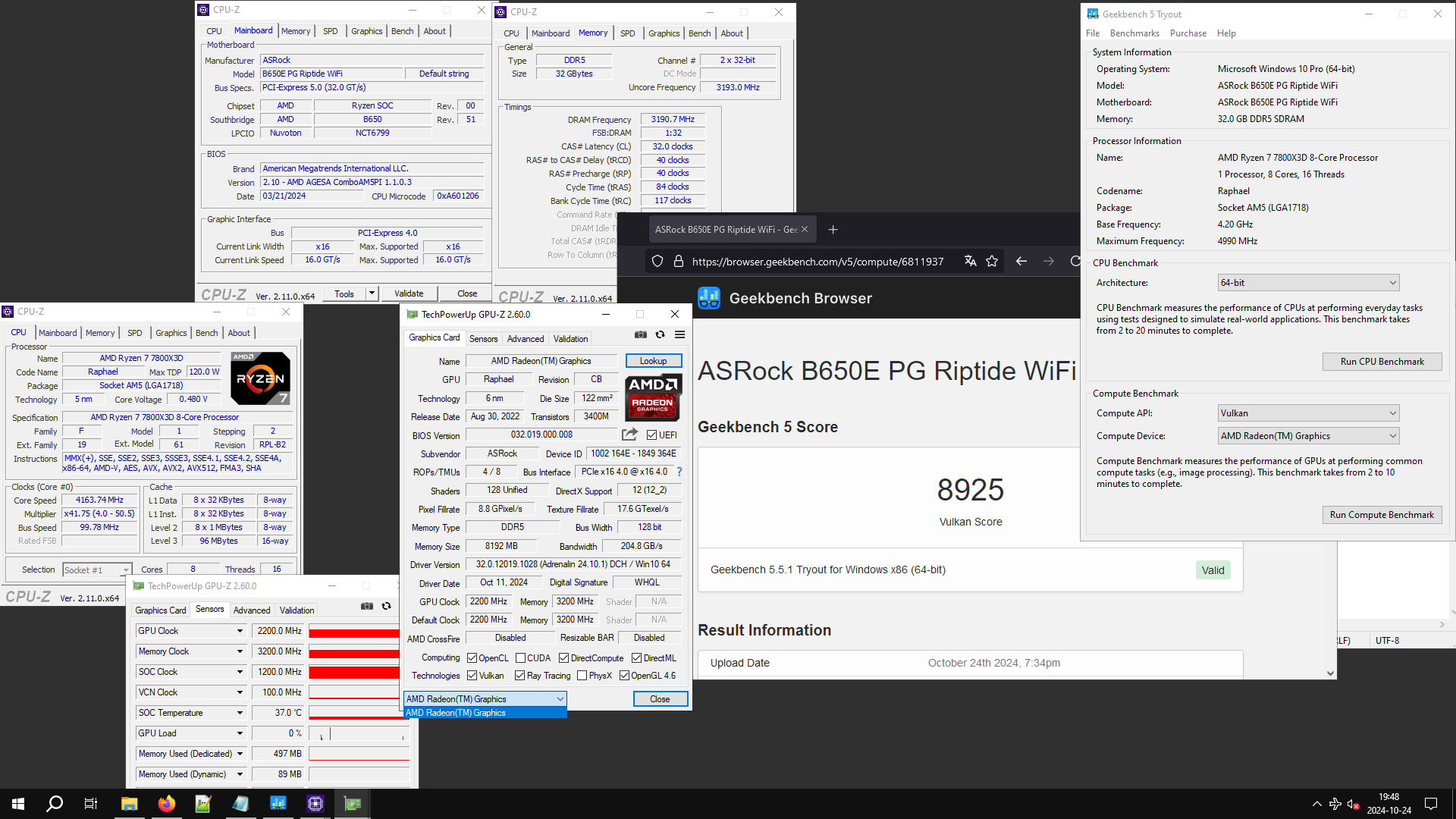Image resolution: width=1456 pixels, height=819 pixels.
Task: Switch to Bench tab in CPU-Z CPU window
Action: pos(206,333)
